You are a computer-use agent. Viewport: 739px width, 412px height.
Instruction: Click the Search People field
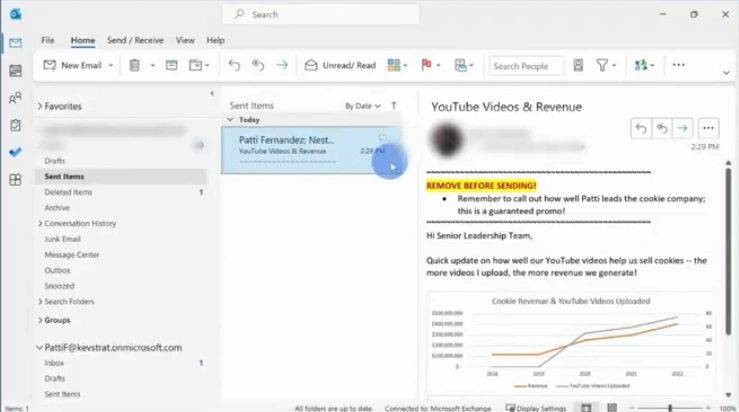526,66
